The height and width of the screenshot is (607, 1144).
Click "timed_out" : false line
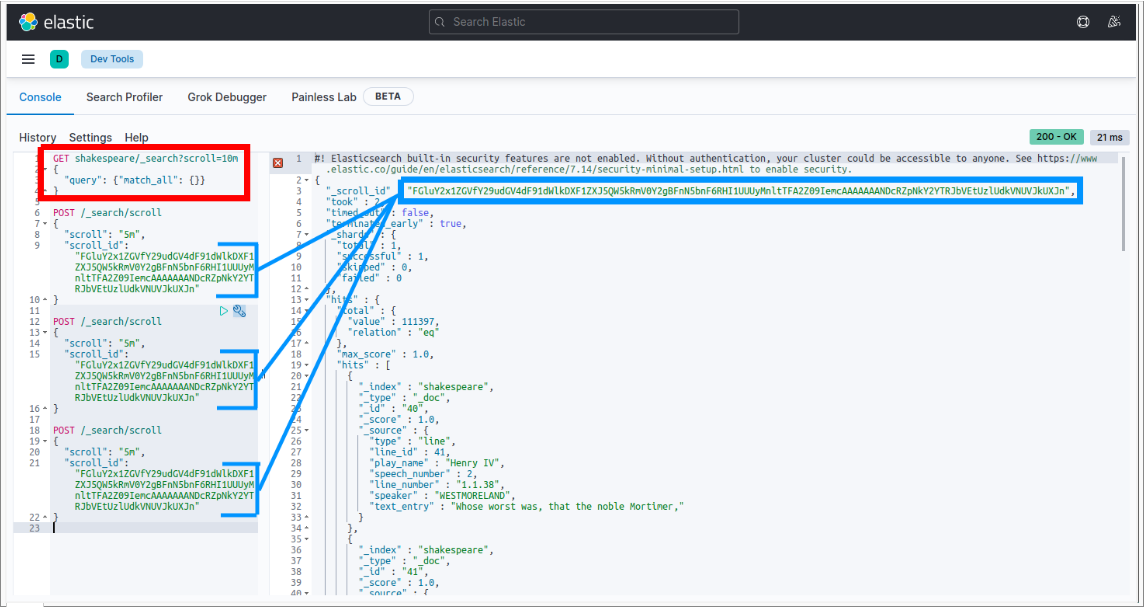tap(379, 213)
